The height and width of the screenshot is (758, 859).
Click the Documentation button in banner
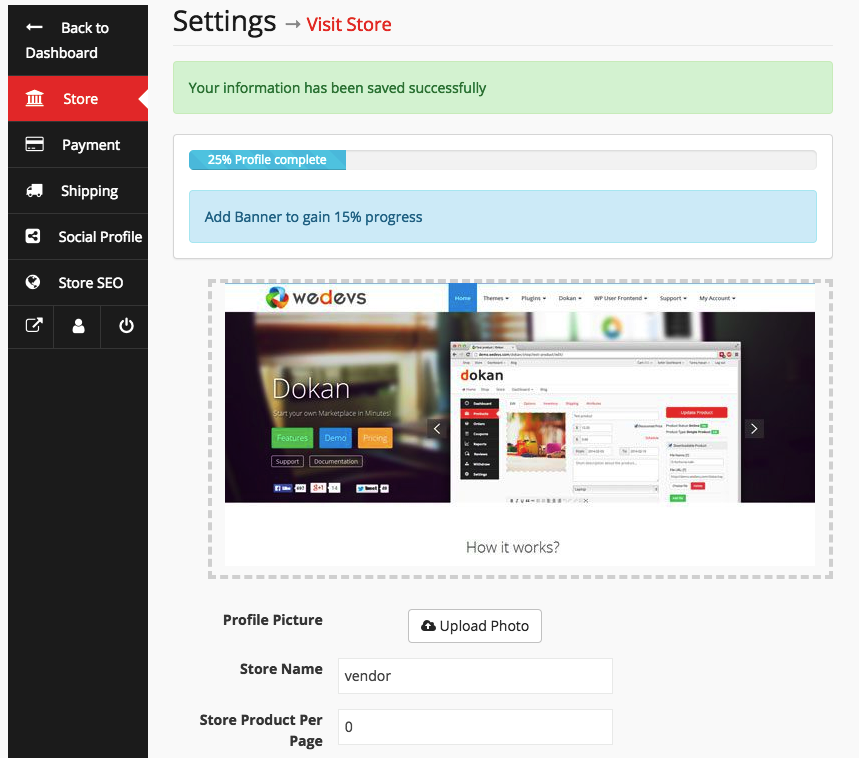[336, 461]
